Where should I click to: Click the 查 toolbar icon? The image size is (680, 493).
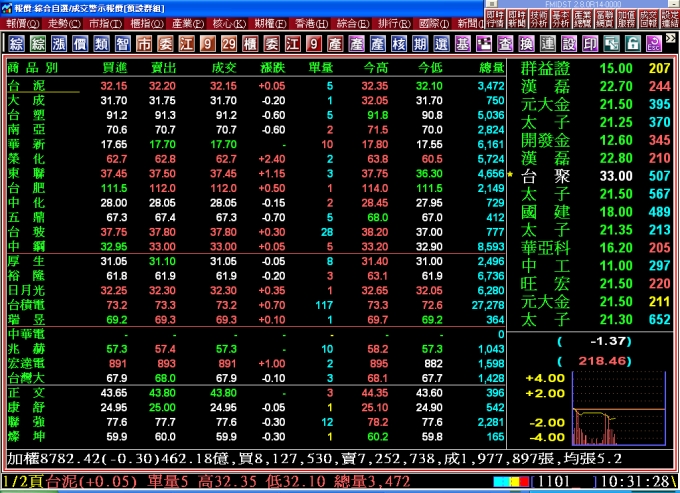[505, 43]
